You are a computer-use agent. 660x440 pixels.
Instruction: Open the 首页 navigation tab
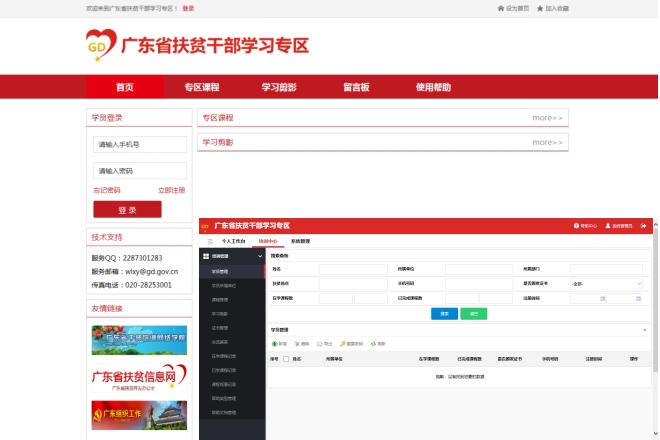point(125,87)
